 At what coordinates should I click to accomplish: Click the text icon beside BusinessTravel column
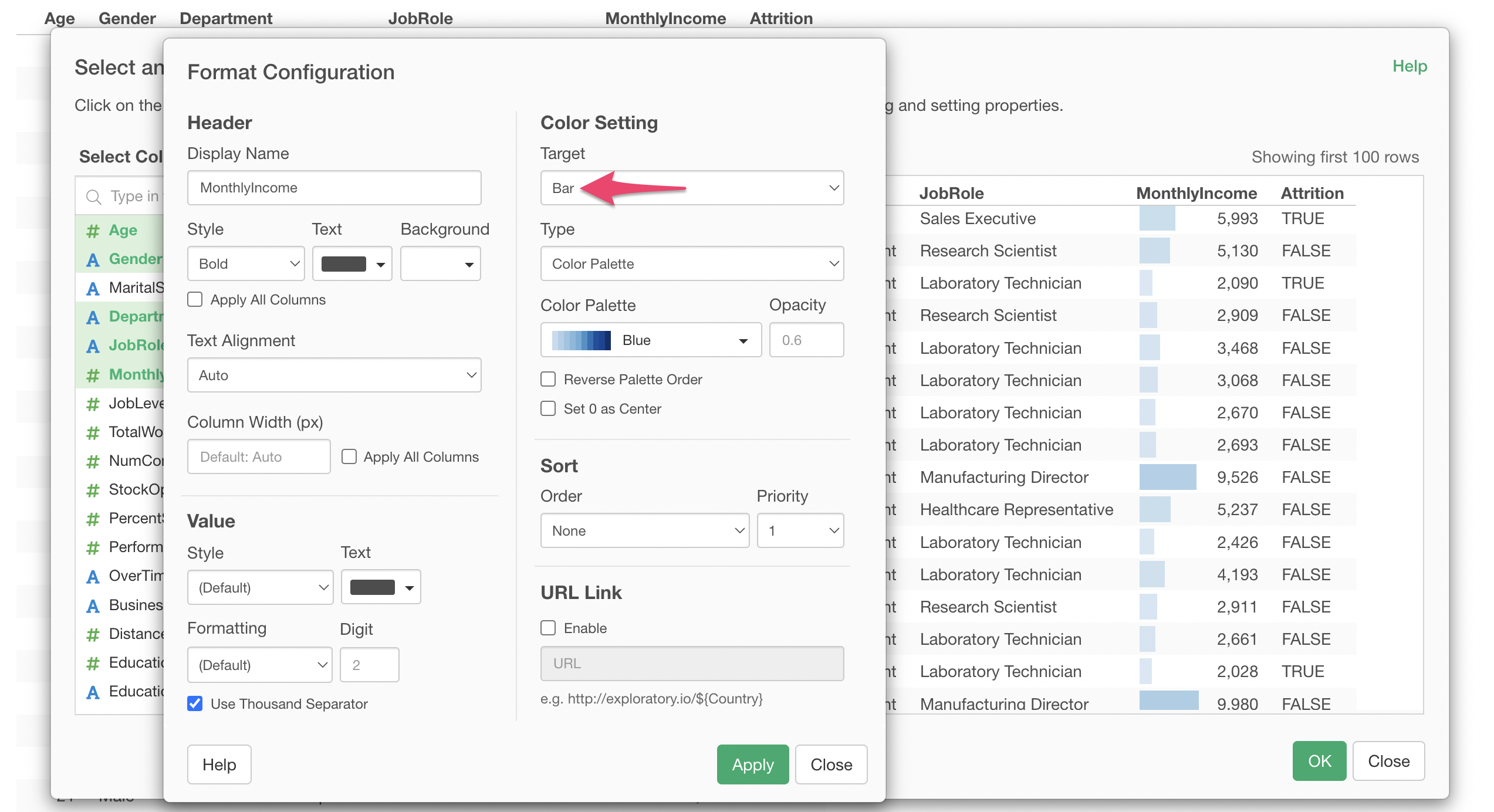[x=93, y=605]
